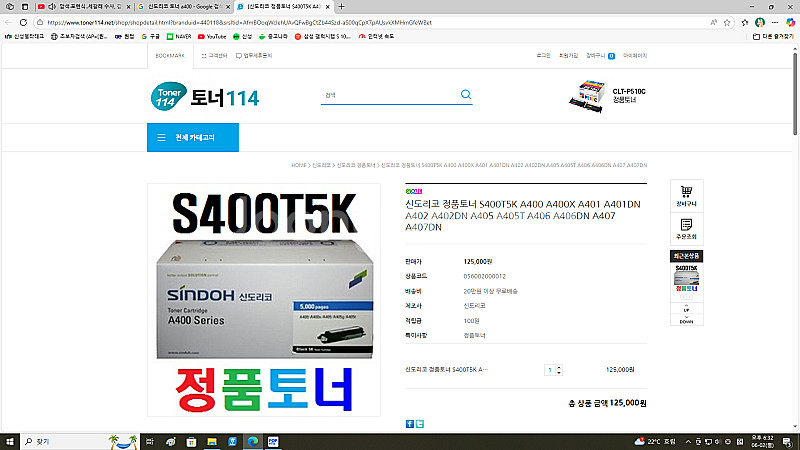The image size is (800, 450).
Task: Click the quantity input box
Action: pos(550,370)
